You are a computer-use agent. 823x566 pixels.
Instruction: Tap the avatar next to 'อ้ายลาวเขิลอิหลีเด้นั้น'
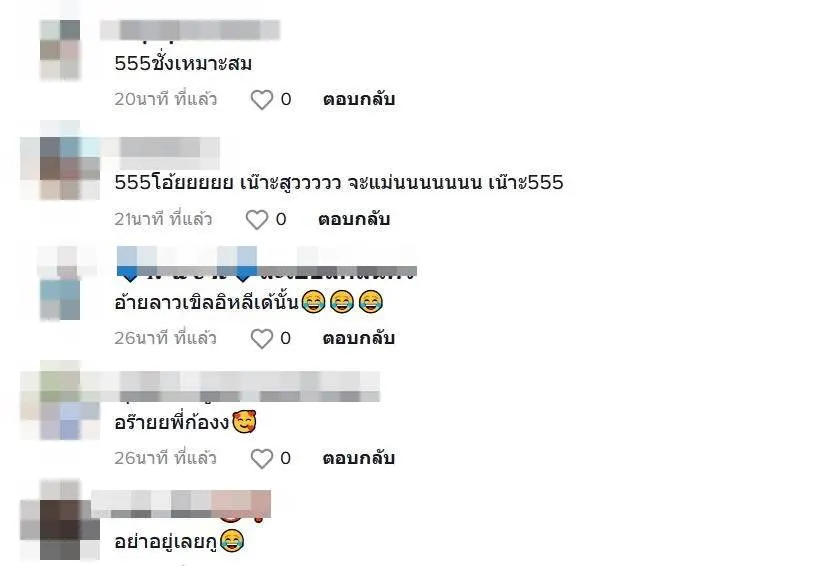60,288
